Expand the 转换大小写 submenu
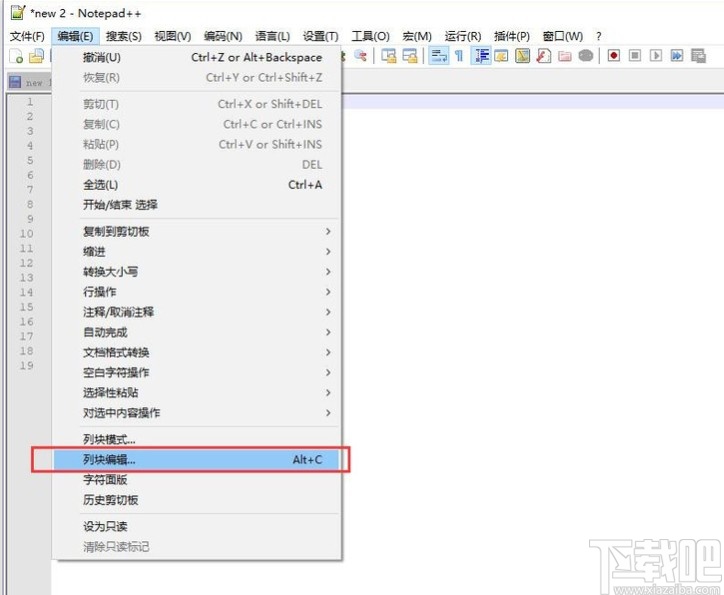 (x=197, y=271)
